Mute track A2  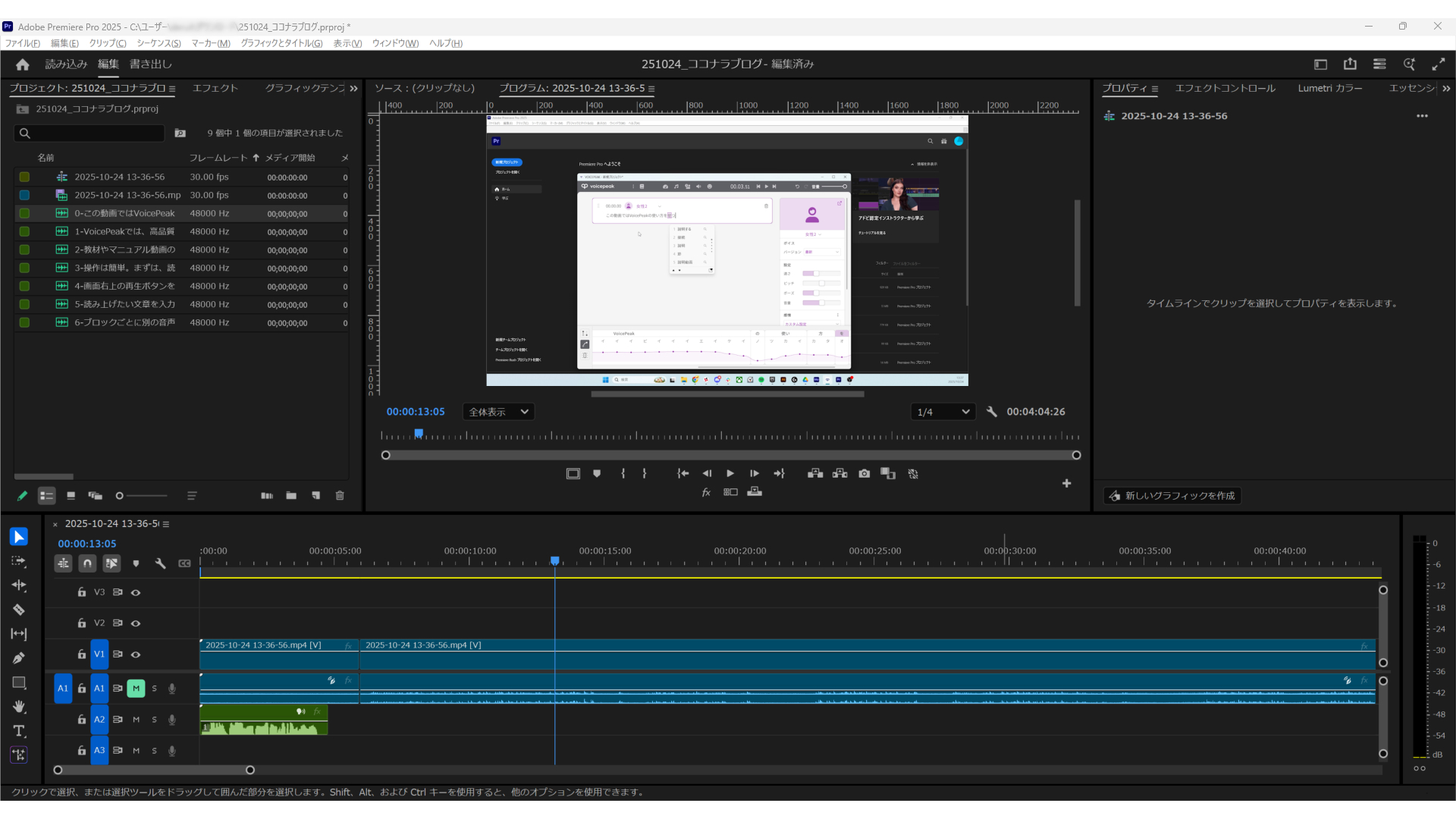(136, 720)
